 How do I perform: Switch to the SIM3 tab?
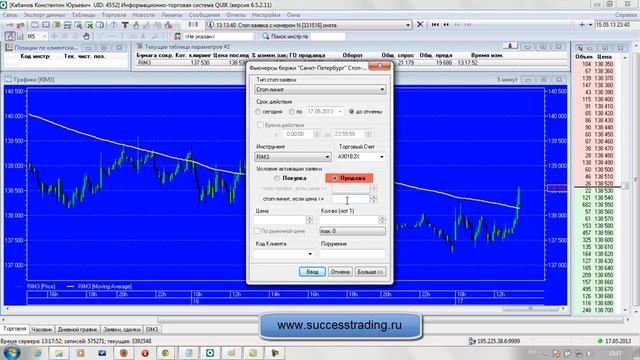(x=151, y=329)
